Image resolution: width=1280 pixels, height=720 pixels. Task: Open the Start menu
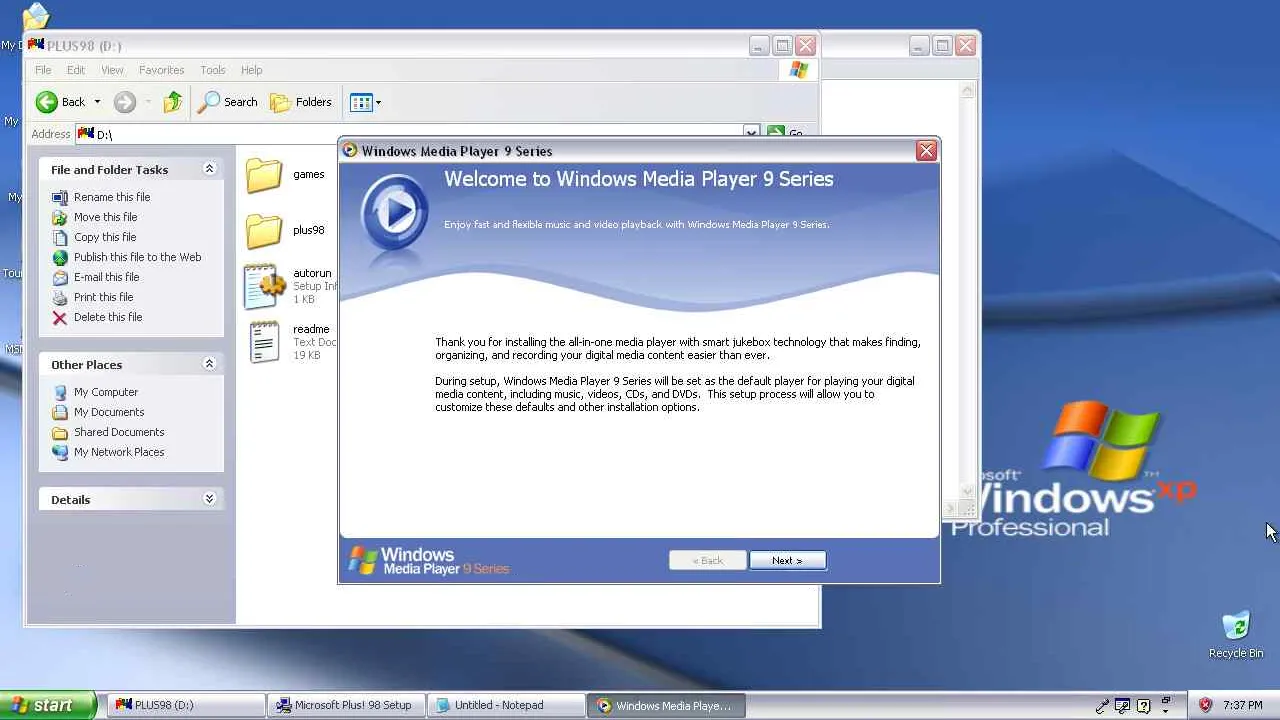(x=49, y=705)
